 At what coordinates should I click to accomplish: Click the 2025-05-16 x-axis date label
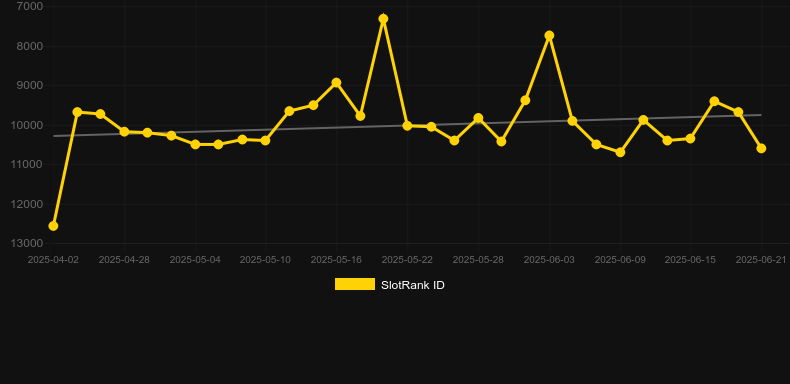(x=336, y=260)
